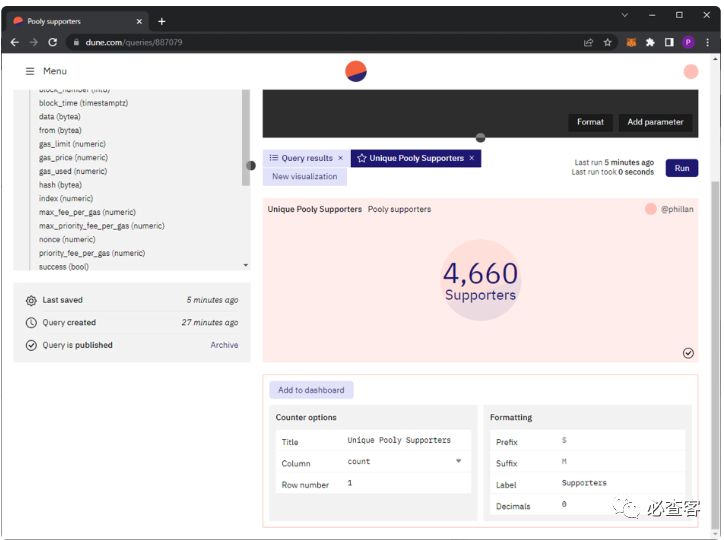Click the share page icon in address bar
The image size is (724, 540).
click(588, 42)
